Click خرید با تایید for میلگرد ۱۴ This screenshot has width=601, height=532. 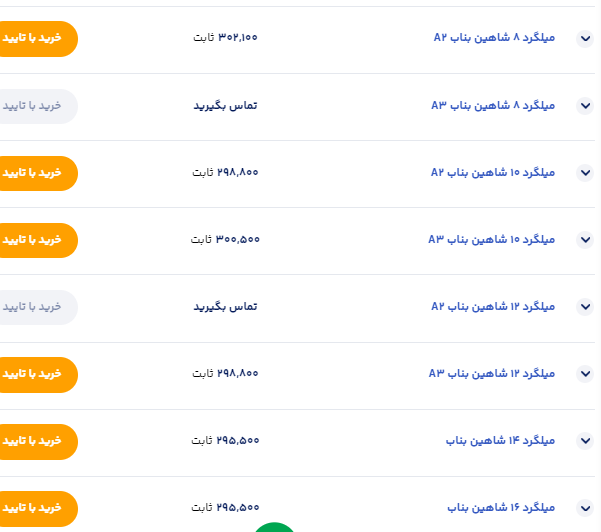[x=35, y=441]
